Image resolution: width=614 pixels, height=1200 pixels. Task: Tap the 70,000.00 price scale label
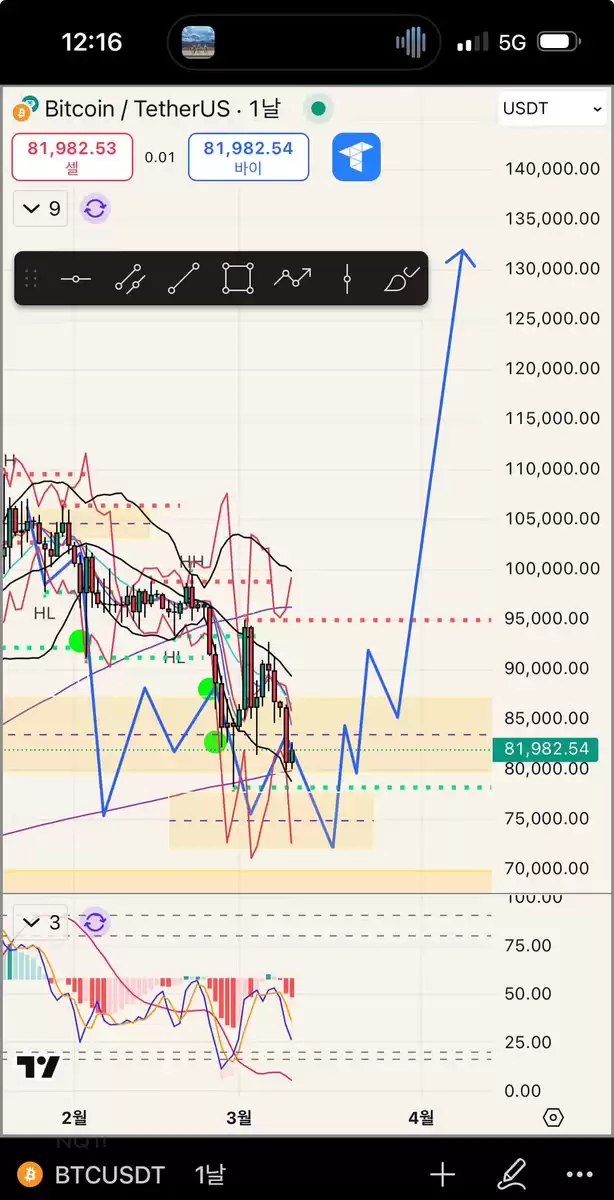tap(547, 868)
